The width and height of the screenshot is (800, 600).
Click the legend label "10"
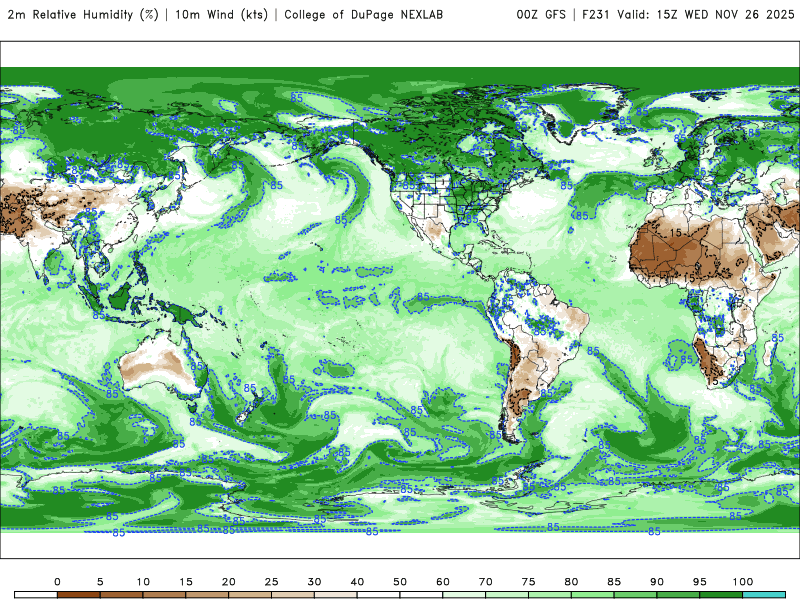(x=143, y=582)
